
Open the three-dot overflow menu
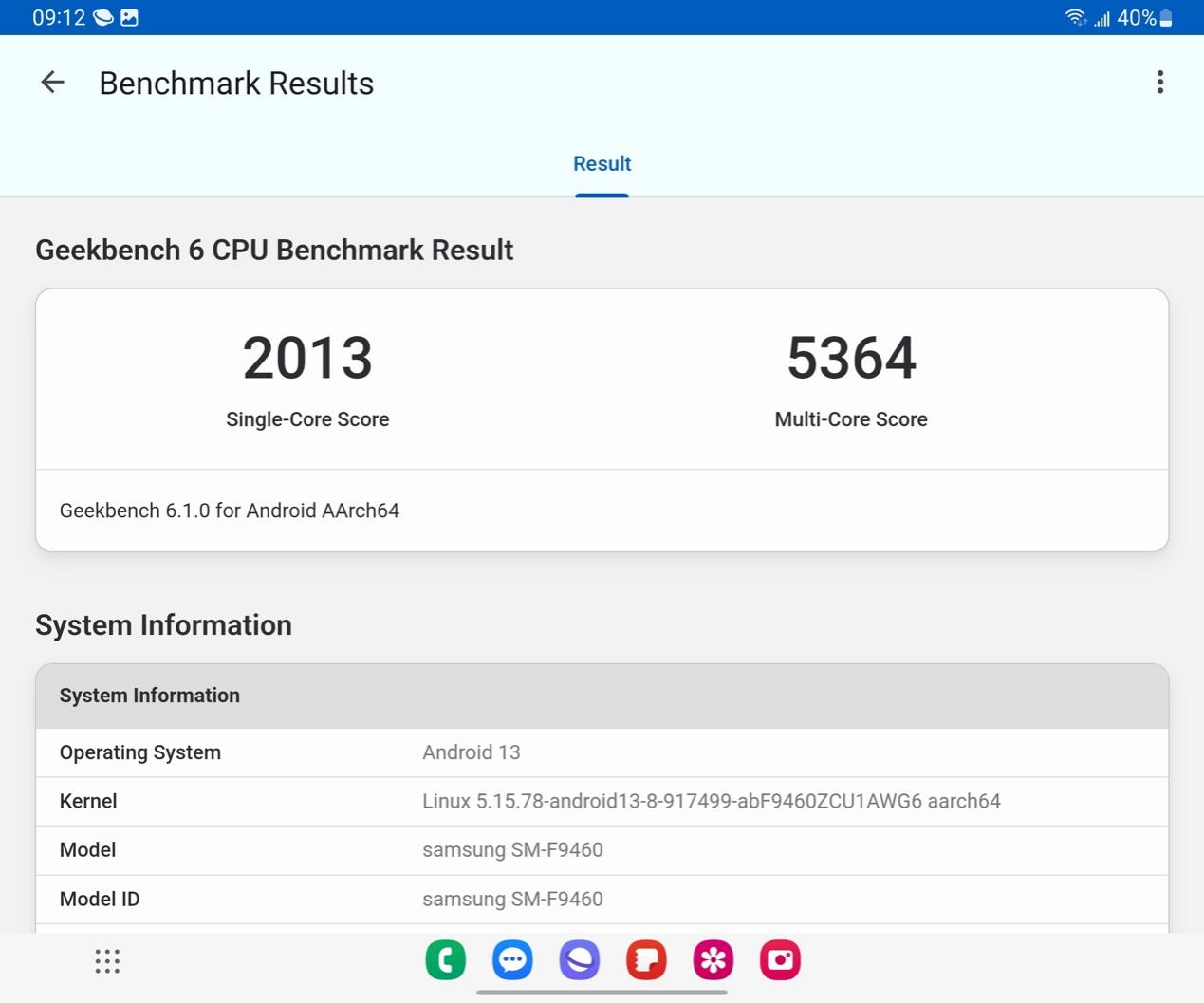(x=1159, y=83)
